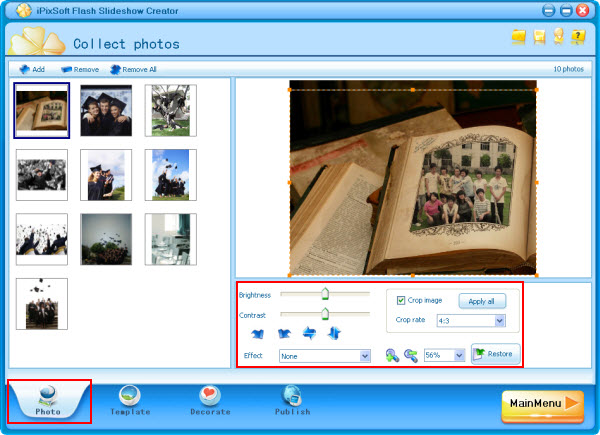Switch to the Decorate tab
Image resolution: width=600 pixels, height=435 pixels.
click(210, 401)
